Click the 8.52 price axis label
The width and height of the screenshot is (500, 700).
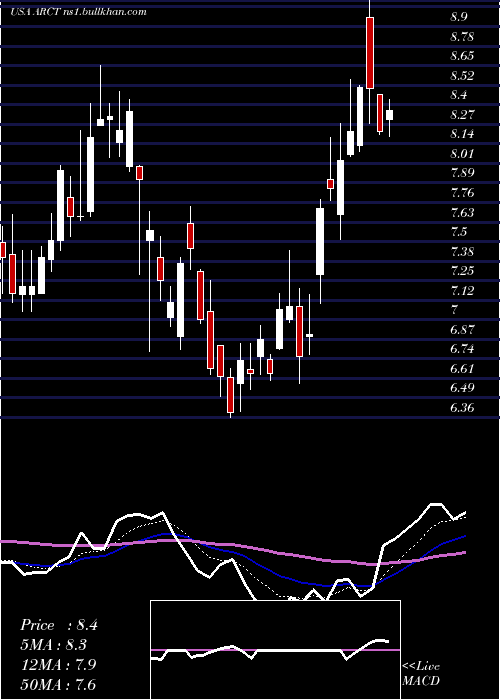coord(462,76)
